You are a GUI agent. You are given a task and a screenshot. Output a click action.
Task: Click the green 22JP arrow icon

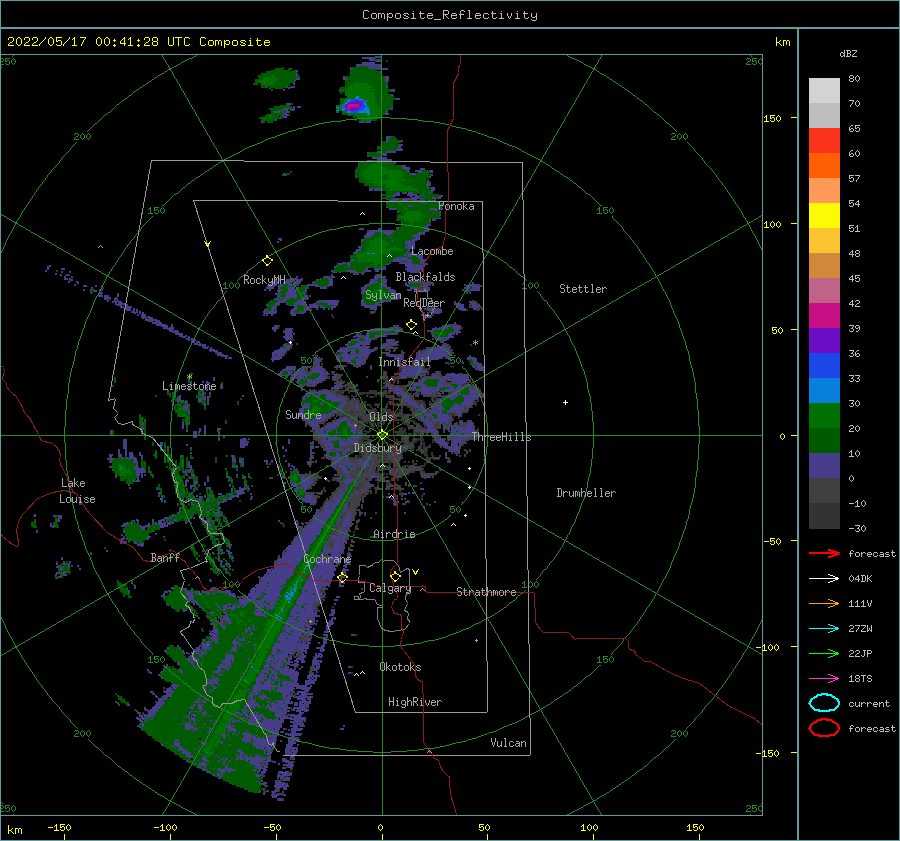click(824, 653)
